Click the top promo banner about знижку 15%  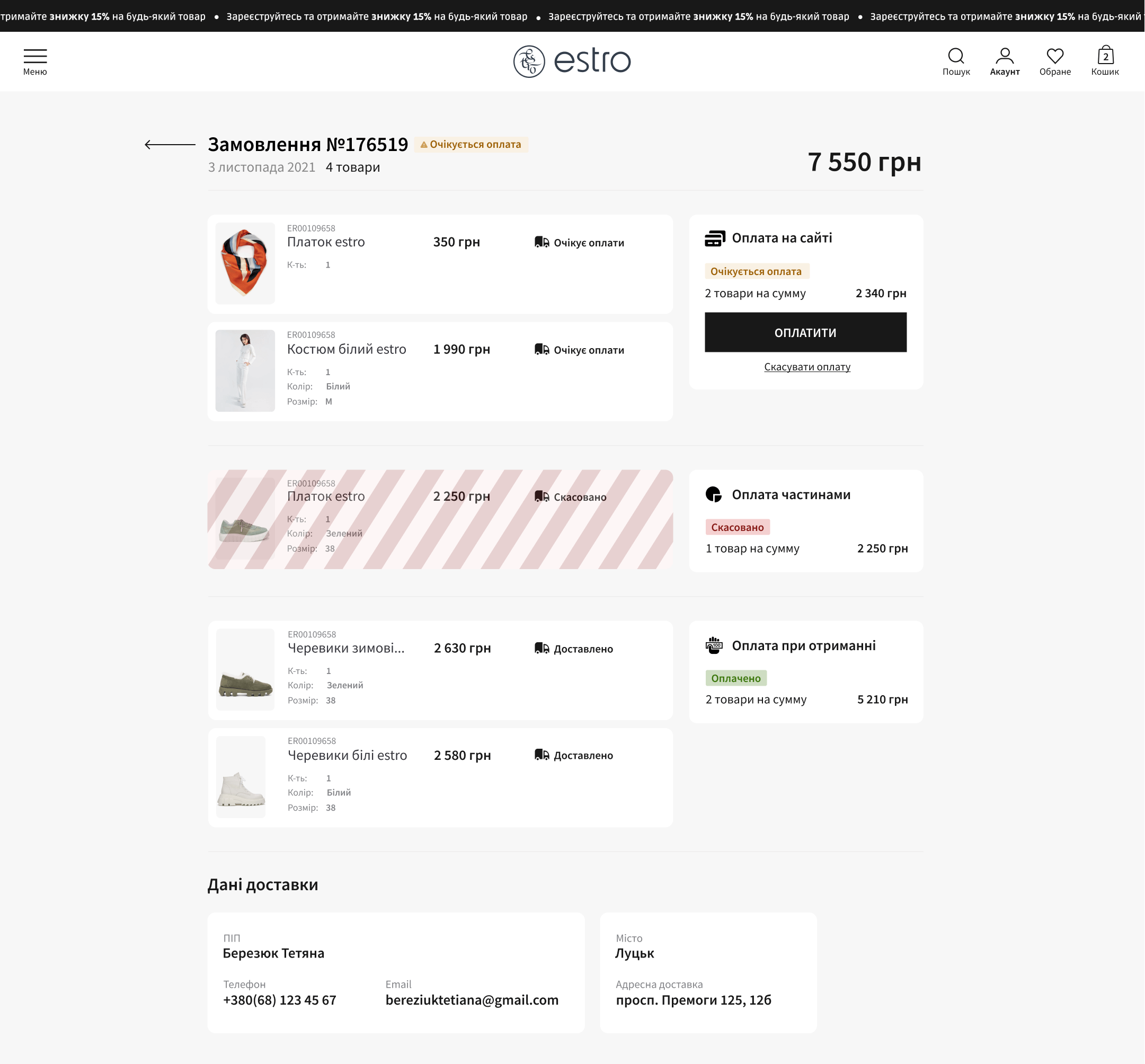tap(572, 16)
